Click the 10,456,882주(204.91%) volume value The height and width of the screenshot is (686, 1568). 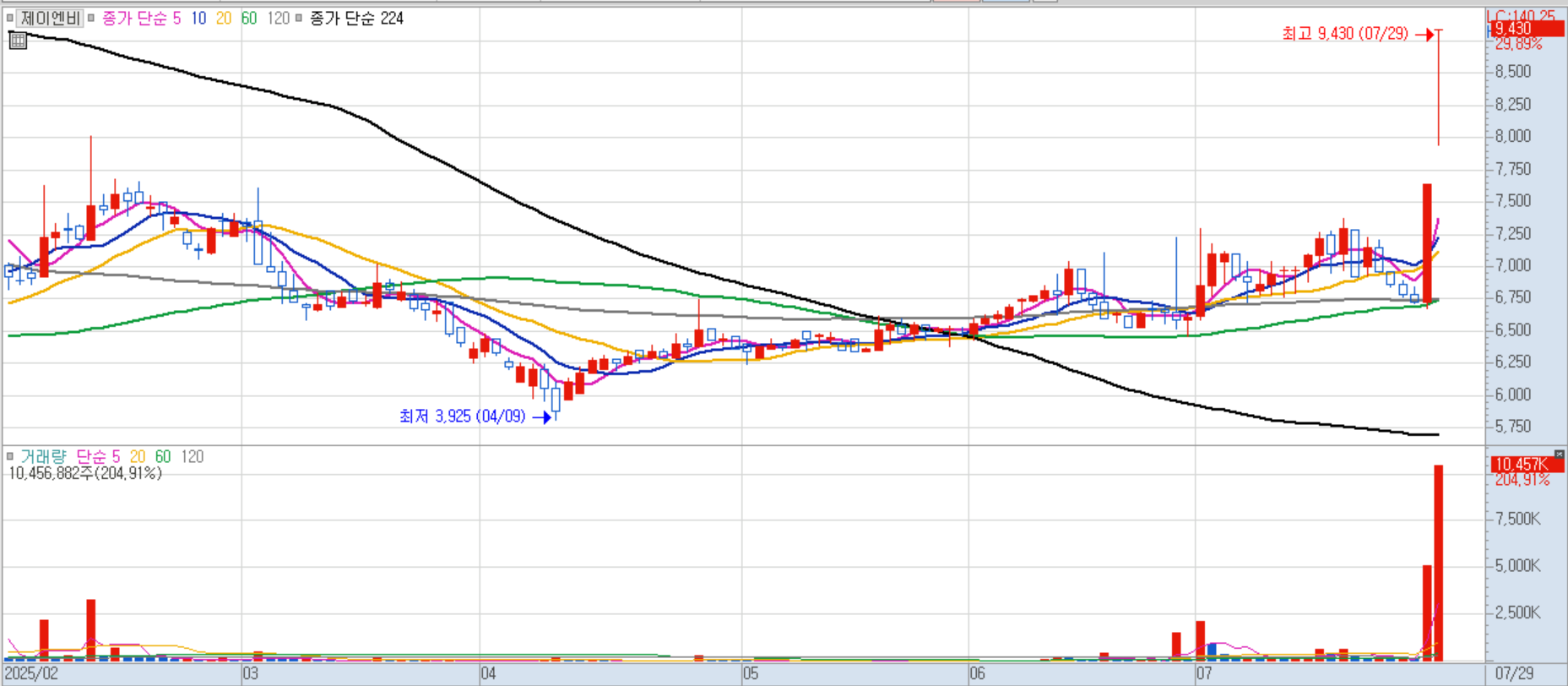pyautogui.click(x=85, y=473)
